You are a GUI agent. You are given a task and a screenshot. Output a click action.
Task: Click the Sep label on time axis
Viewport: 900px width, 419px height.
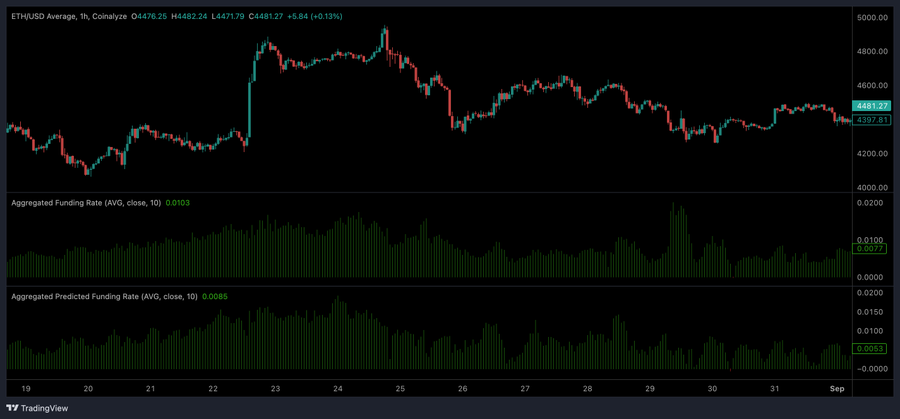(837, 388)
